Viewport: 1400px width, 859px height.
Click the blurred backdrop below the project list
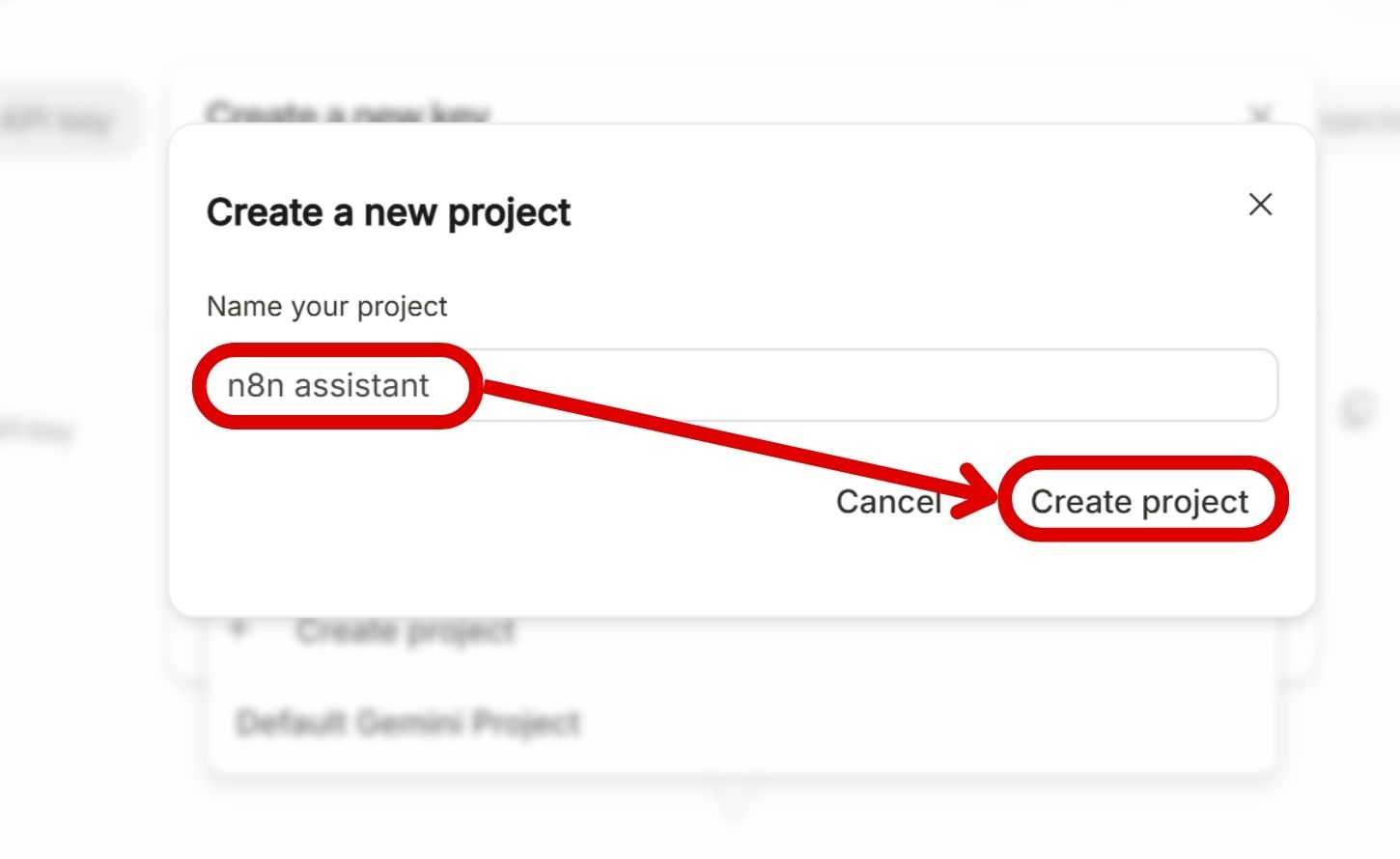coord(386,820)
